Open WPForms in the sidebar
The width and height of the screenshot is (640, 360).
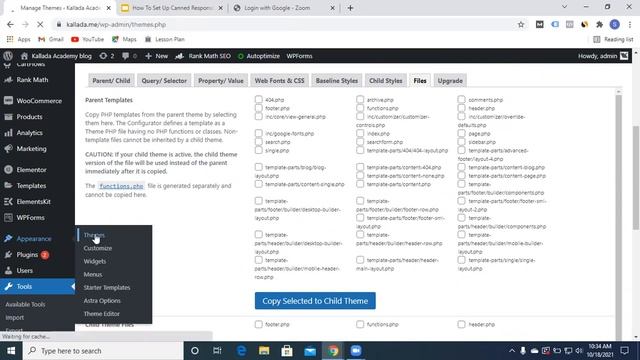pyautogui.click(x=31, y=218)
